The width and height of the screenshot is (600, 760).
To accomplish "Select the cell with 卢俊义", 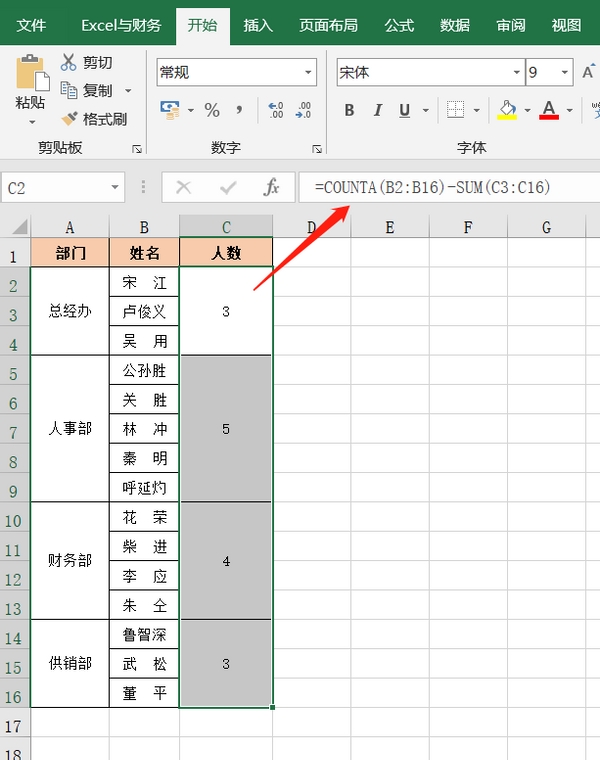I will [x=144, y=311].
